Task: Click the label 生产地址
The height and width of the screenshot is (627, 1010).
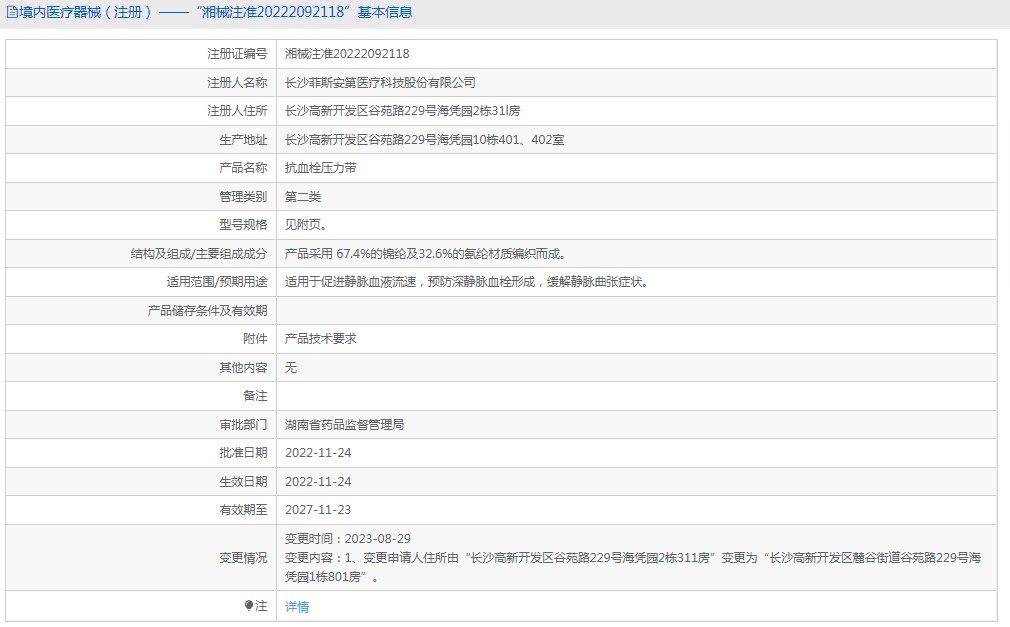Action: [243, 140]
